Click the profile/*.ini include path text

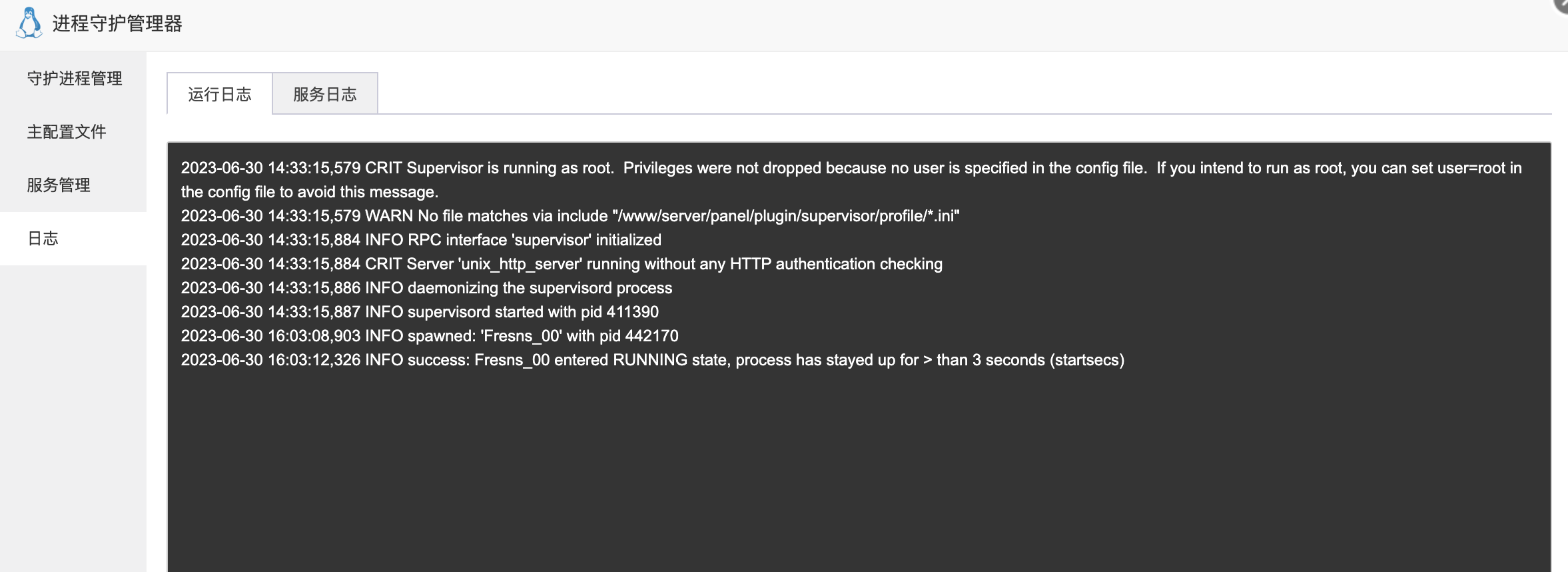786,216
